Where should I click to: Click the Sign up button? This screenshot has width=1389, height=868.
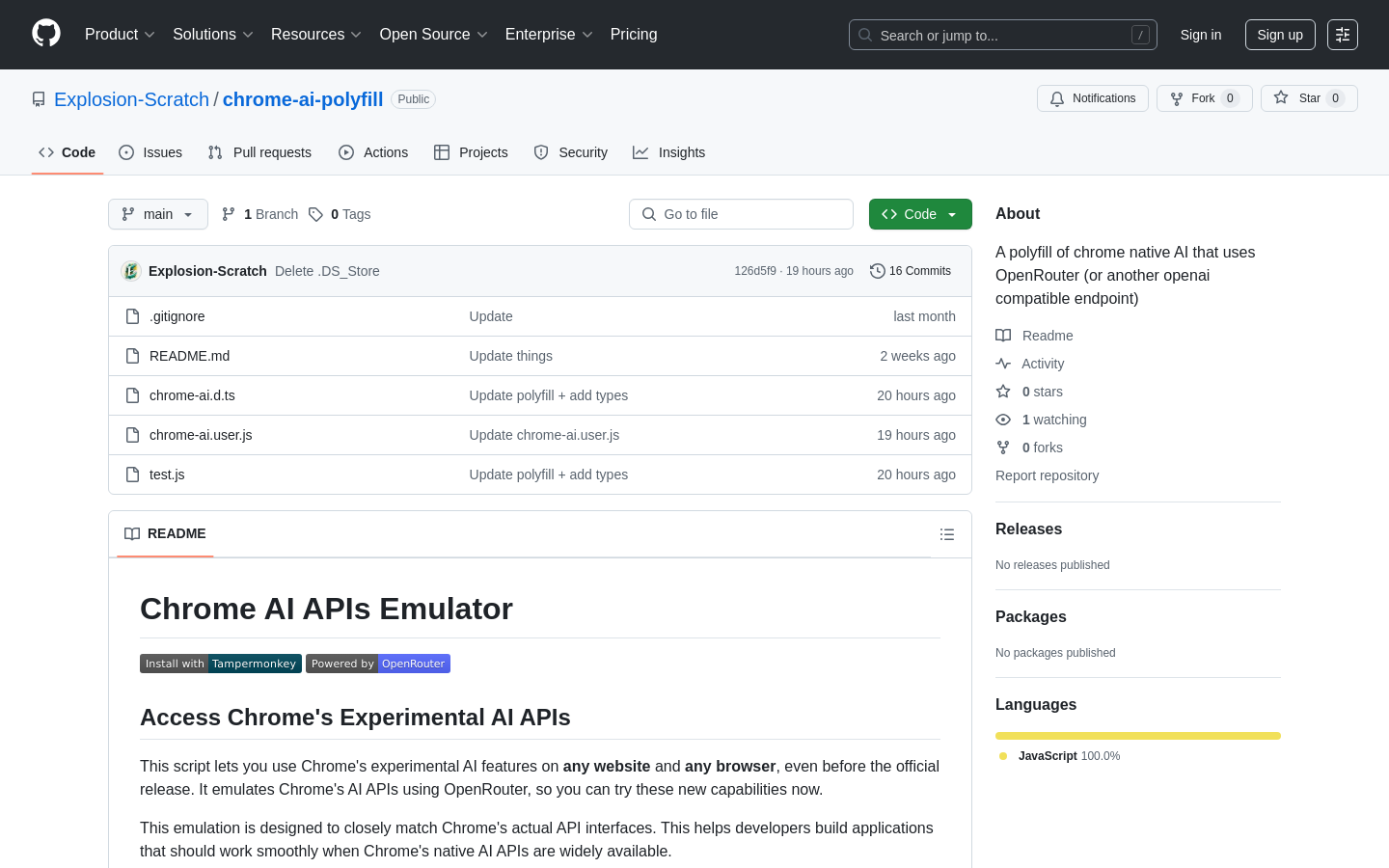1280,35
